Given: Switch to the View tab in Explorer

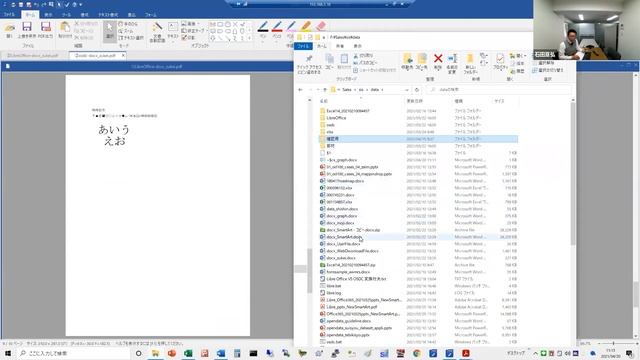Looking at the screenshot, I should 358,46.
